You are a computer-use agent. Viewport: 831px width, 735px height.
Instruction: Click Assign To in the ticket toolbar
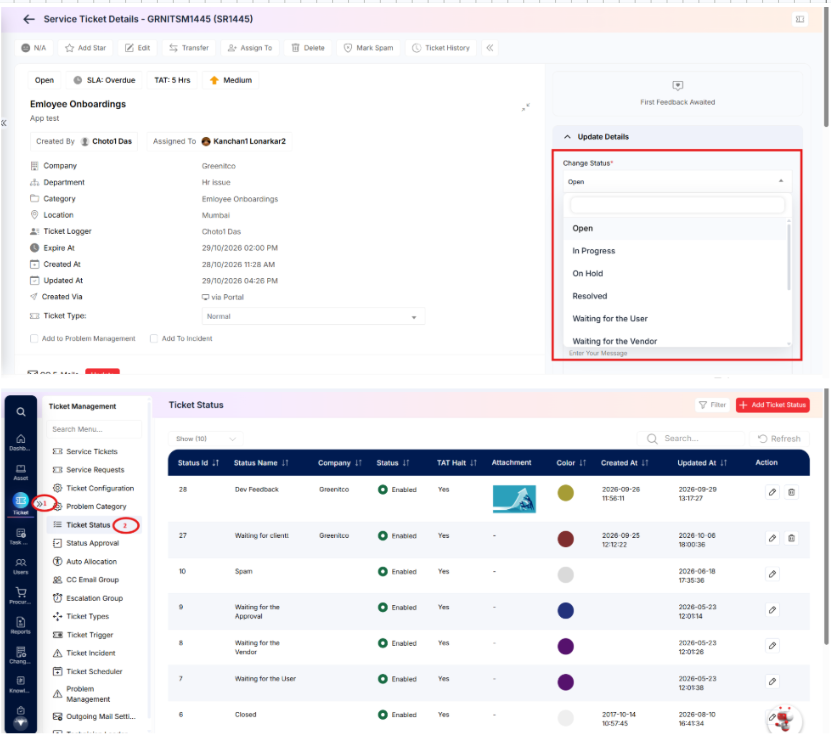click(250, 48)
